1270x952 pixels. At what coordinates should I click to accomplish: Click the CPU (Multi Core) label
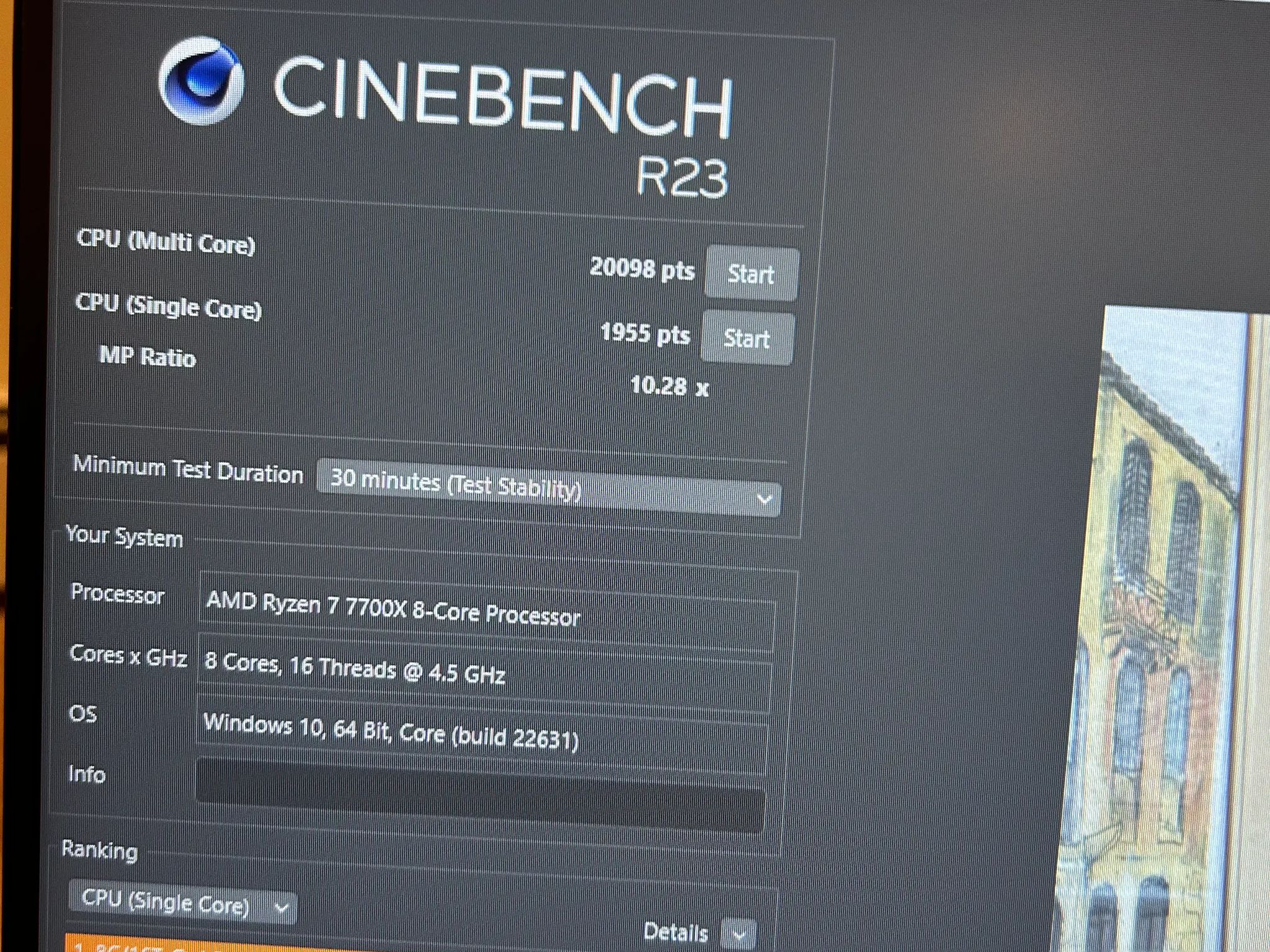pyautogui.click(x=166, y=242)
